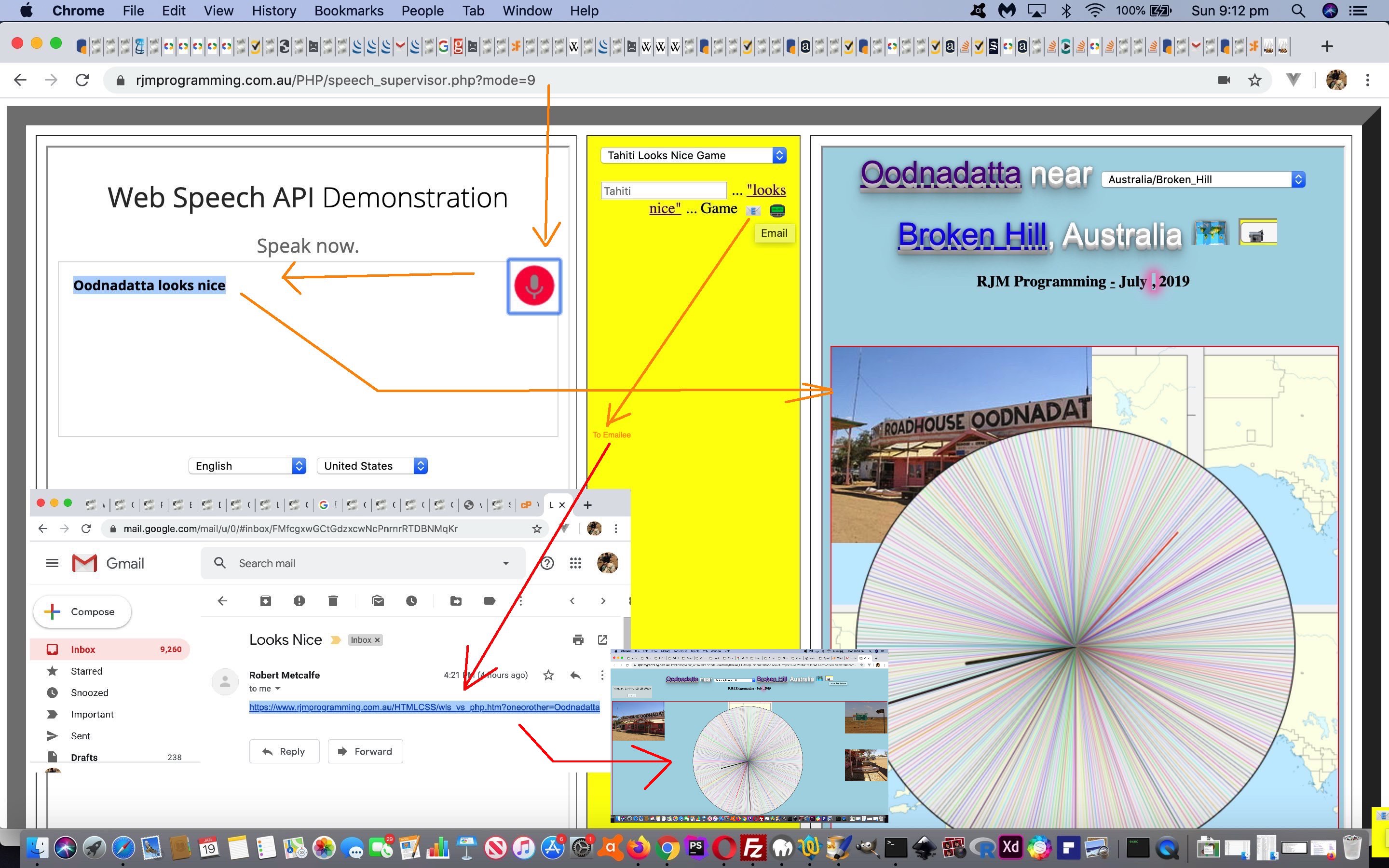The height and width of the screenshot is (868, 1389).
Task: Click the Tahiti Looks Nice Game dropdown
Action: click(x=694, y=155)
